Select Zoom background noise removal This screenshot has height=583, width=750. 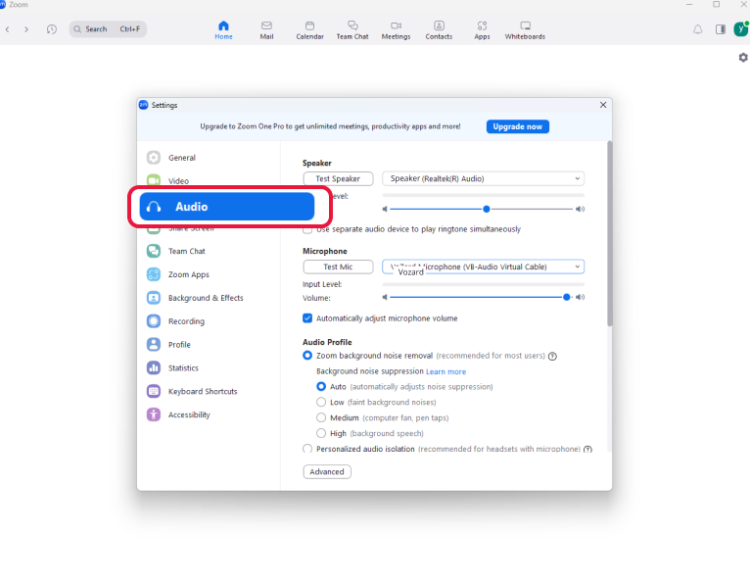click(307, 355)
